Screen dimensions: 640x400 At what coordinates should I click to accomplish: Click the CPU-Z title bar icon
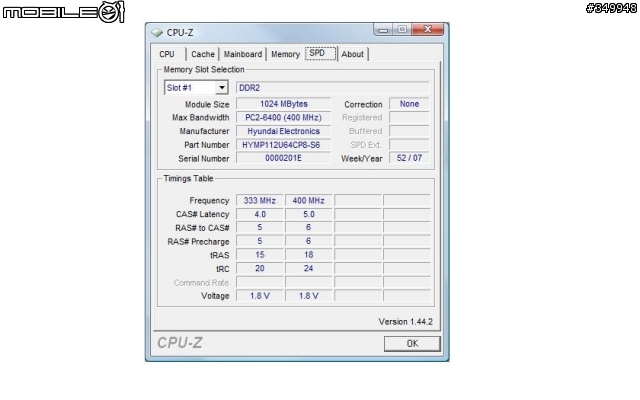coord(157,33)
